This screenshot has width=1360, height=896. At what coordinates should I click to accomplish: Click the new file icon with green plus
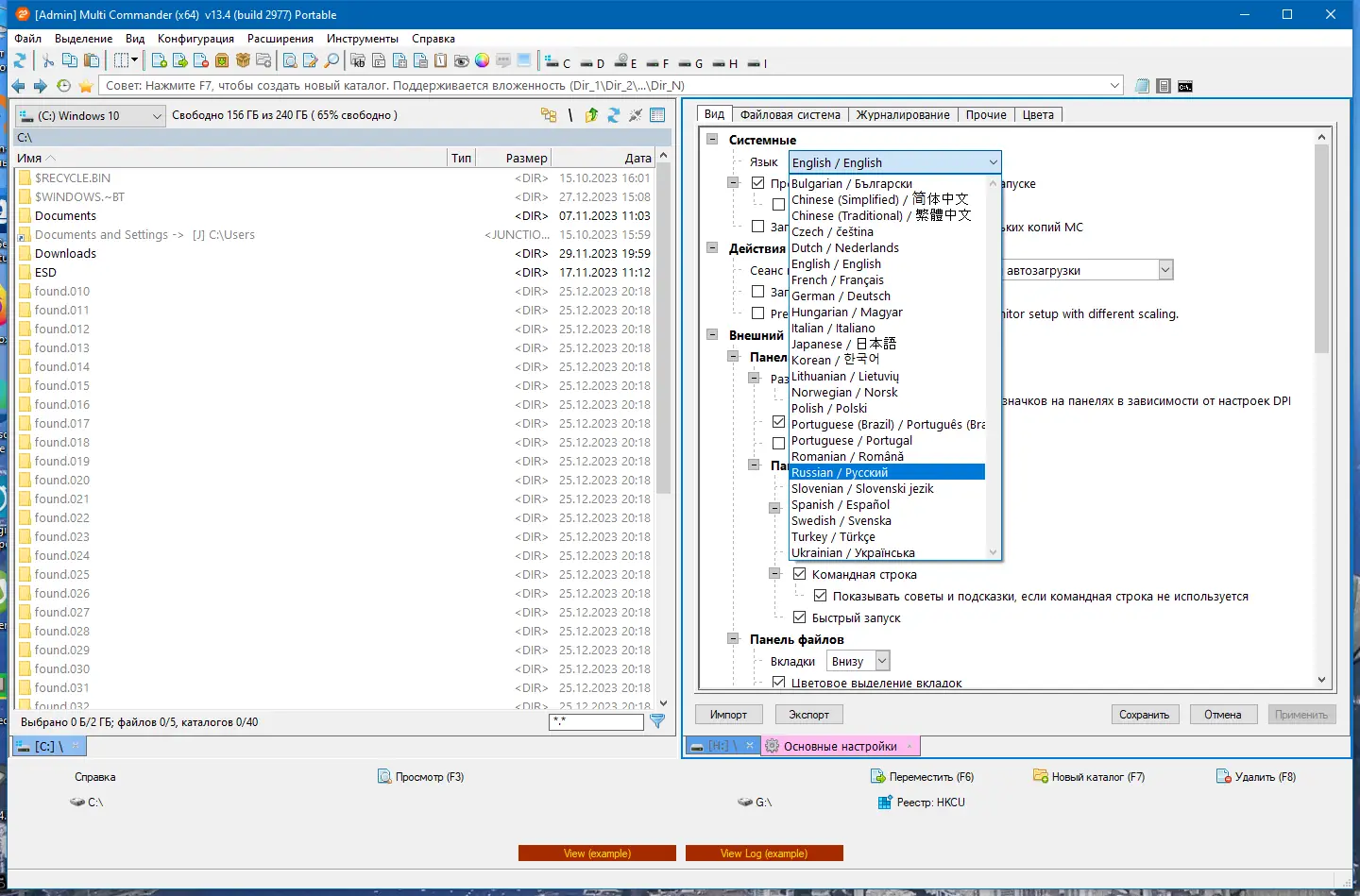(x=159, y=60)
